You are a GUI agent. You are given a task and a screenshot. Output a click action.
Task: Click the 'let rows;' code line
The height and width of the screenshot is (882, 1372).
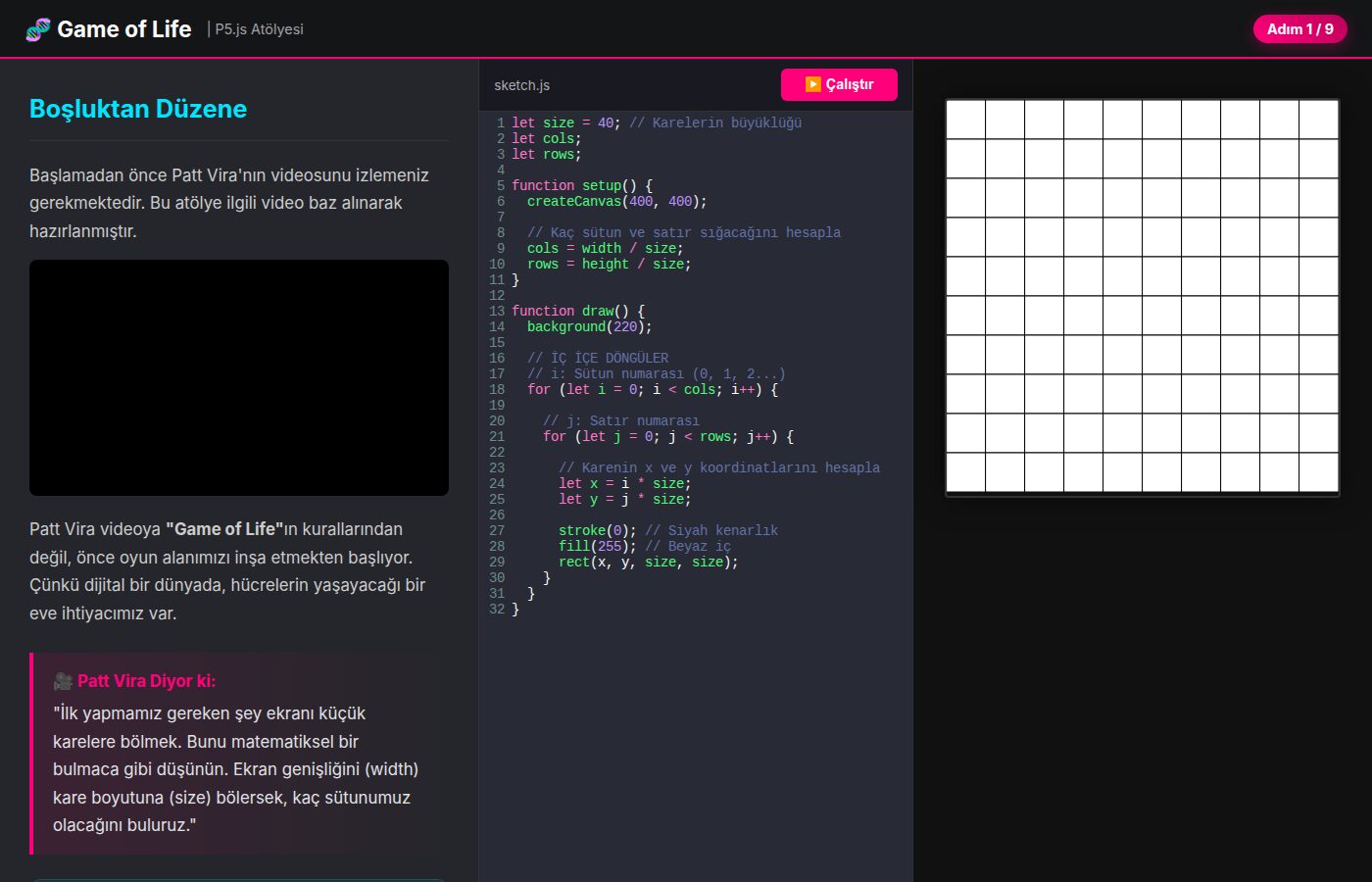point(547,154)
